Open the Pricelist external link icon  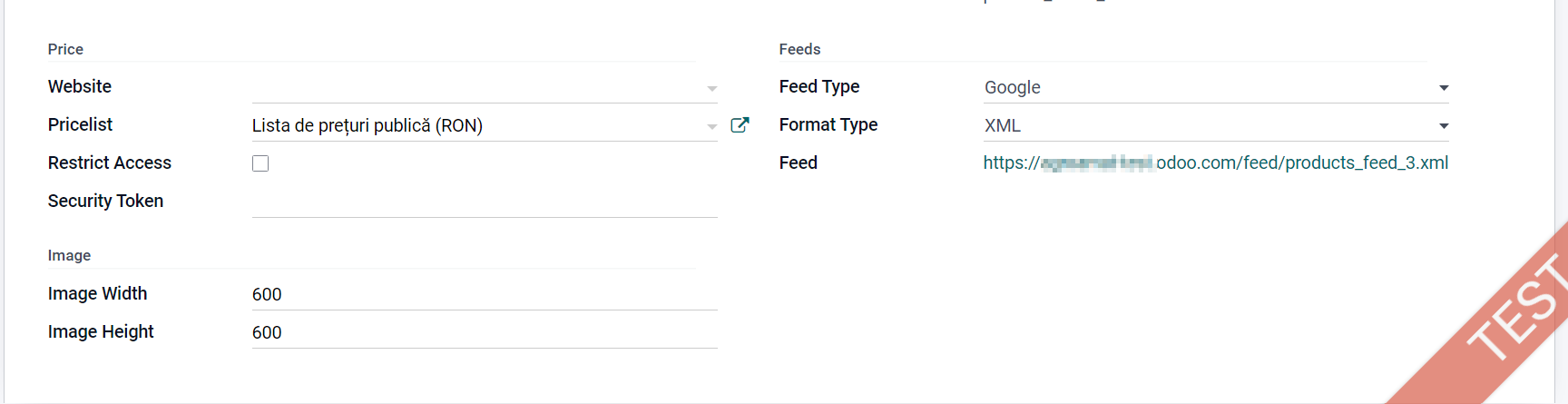tap(740, 125)
